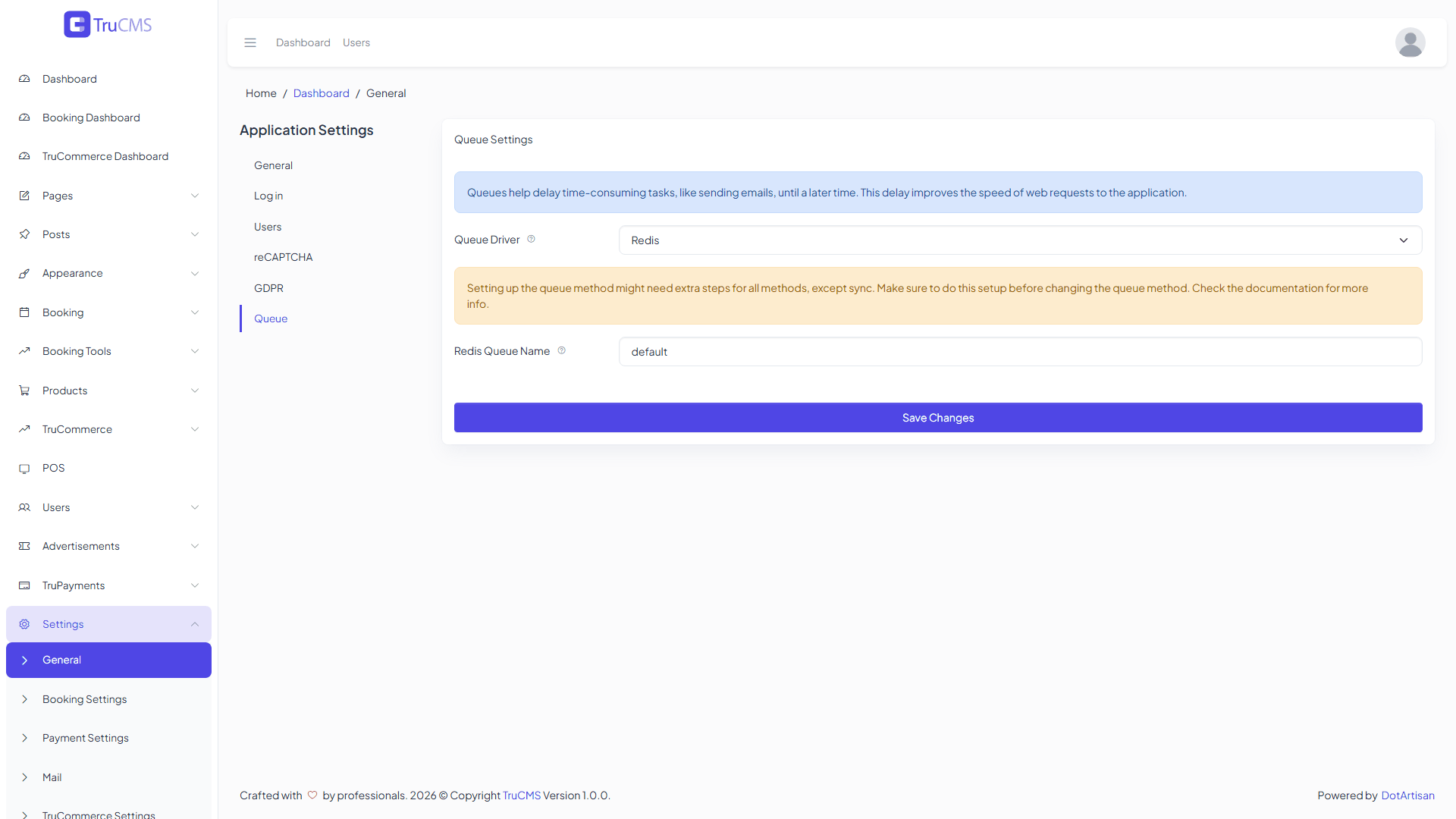This screenshot has width=1456, height=819.
Task: Open Payment Settings submenu item
Action: (x=108, y=738)
